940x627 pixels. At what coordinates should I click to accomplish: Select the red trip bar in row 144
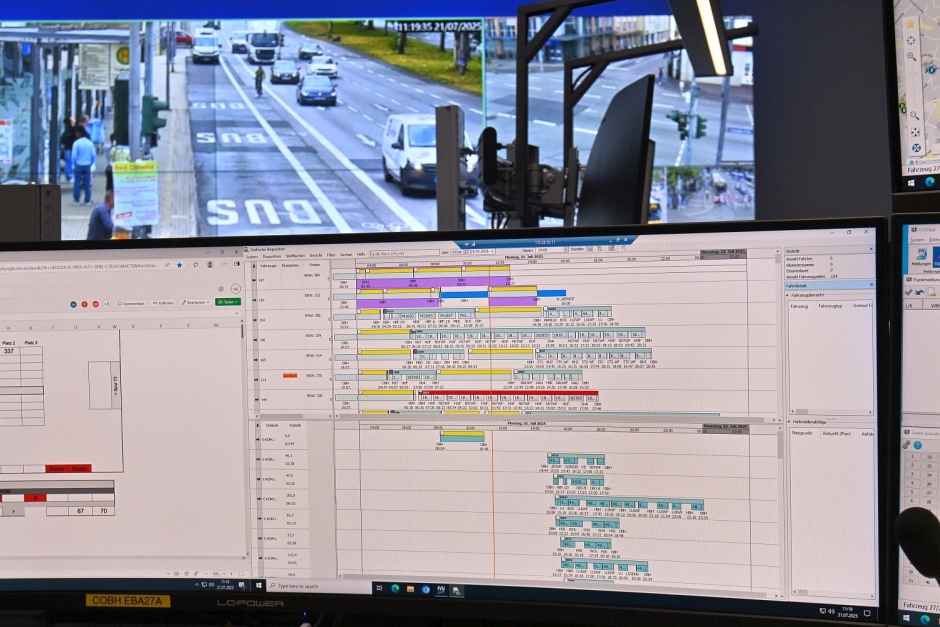click(508, 393)
